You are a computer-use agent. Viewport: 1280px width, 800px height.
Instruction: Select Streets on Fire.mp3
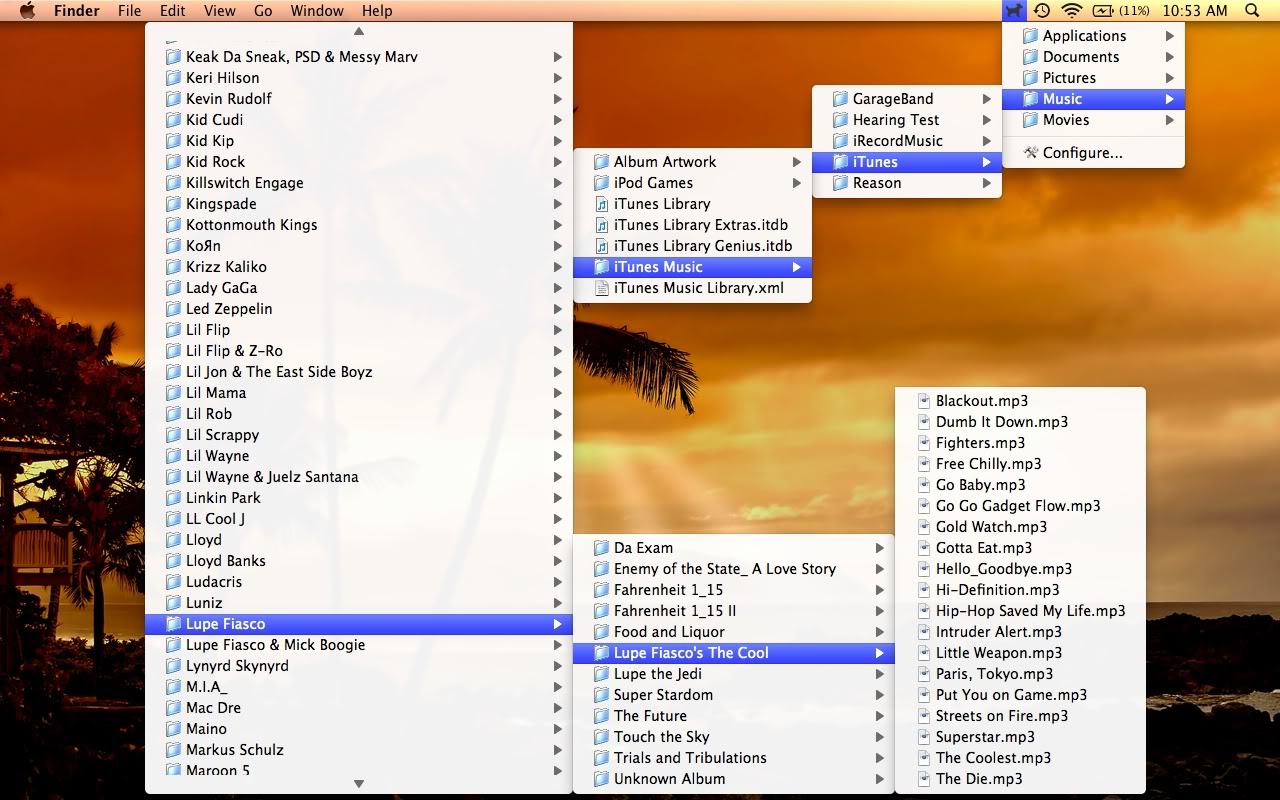click(1020, 716)
